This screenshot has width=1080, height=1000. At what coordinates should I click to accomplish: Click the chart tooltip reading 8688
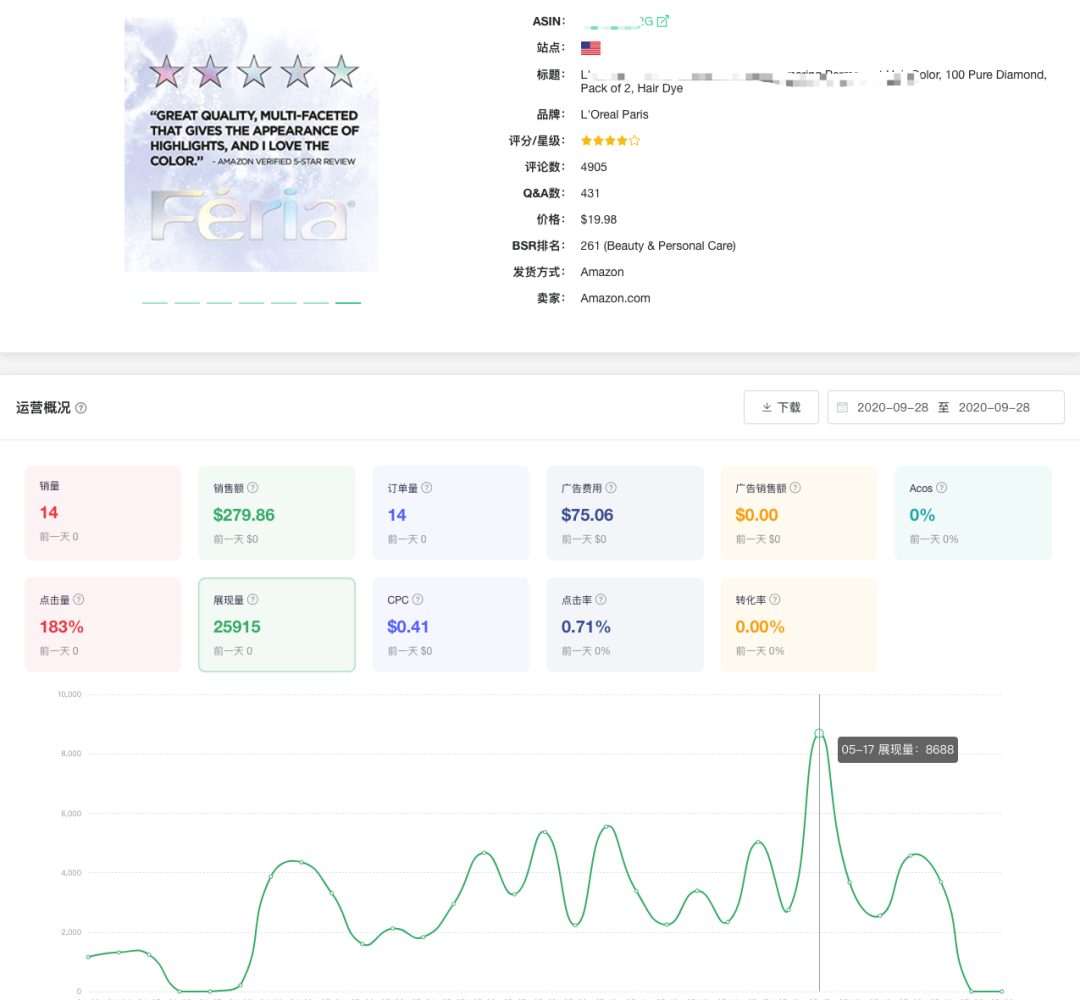[x=897, y=749]
